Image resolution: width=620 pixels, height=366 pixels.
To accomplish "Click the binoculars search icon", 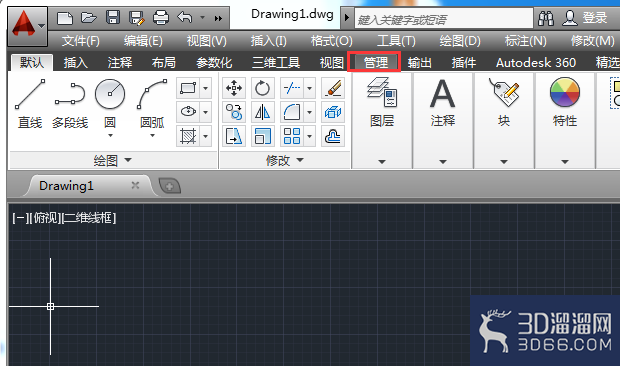I will (x=546, y=18).
